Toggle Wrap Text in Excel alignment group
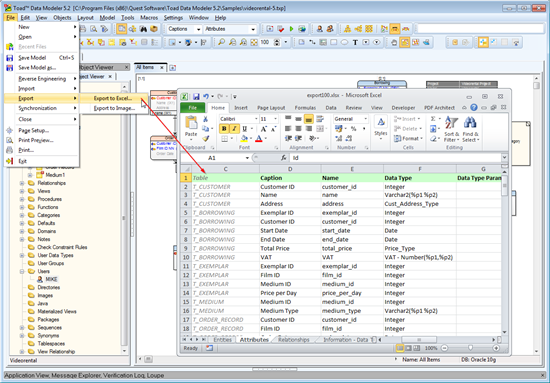Viewport: 550px width, 383px height. click(x=320, y=119)
